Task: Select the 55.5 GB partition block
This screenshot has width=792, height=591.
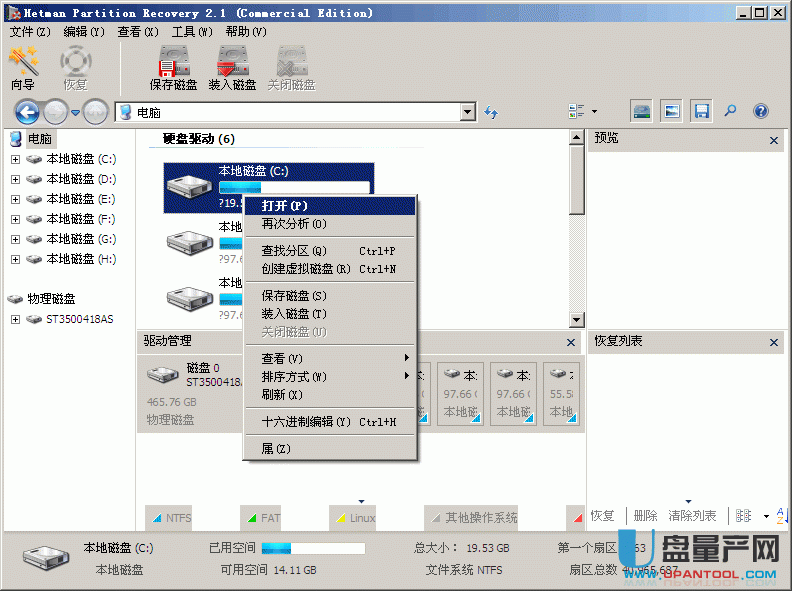Action: click(x=561, y=394)
